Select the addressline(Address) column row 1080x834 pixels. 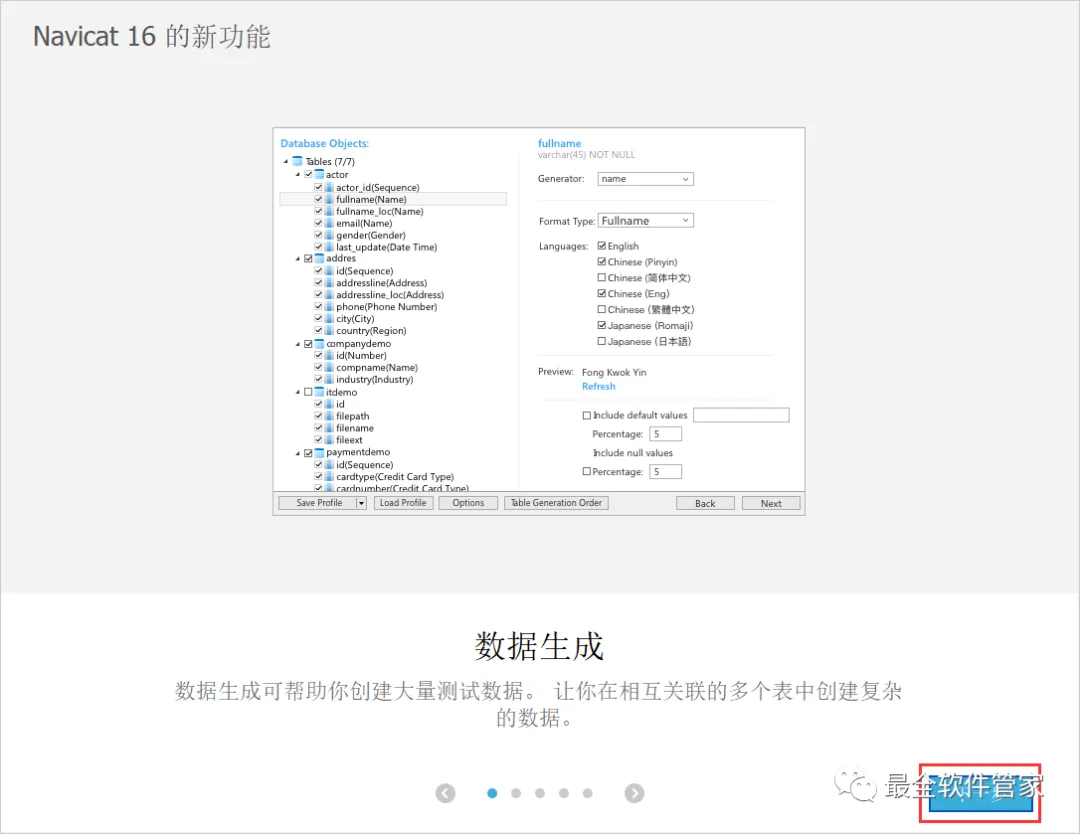(382, 283)
